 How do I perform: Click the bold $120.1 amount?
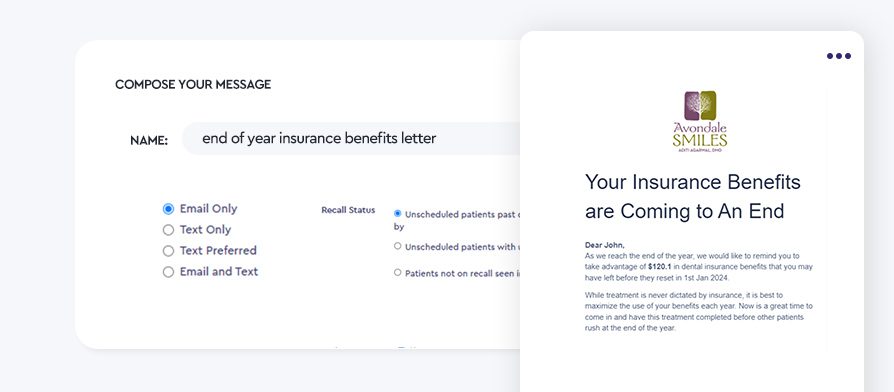click(x=661, y=266)
